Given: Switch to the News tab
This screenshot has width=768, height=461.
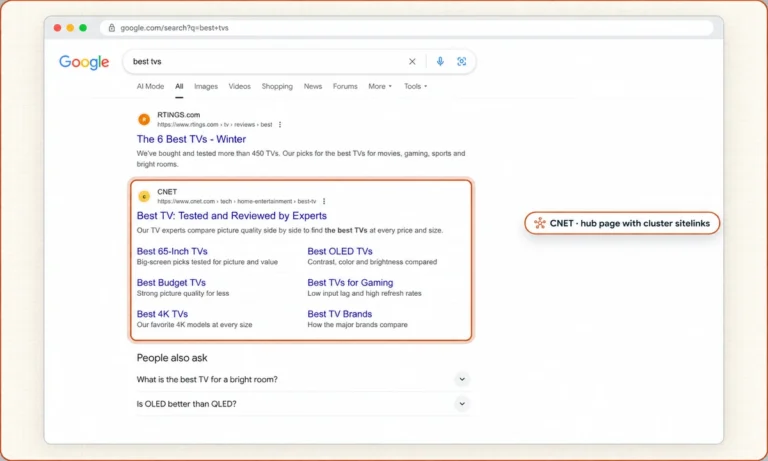Looking at the screenshot, I should pos(312,86).
